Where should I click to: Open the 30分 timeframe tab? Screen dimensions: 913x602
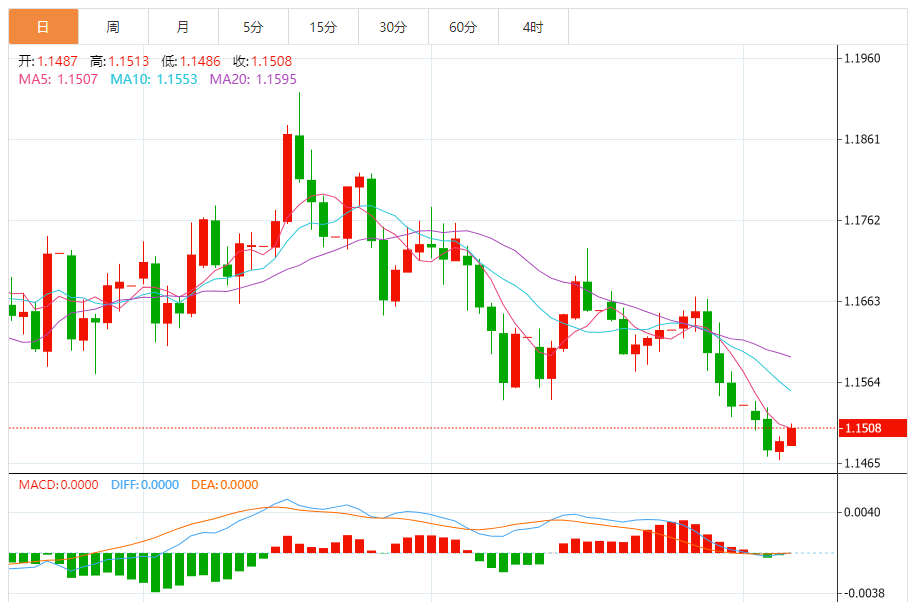tap(393, 27)
